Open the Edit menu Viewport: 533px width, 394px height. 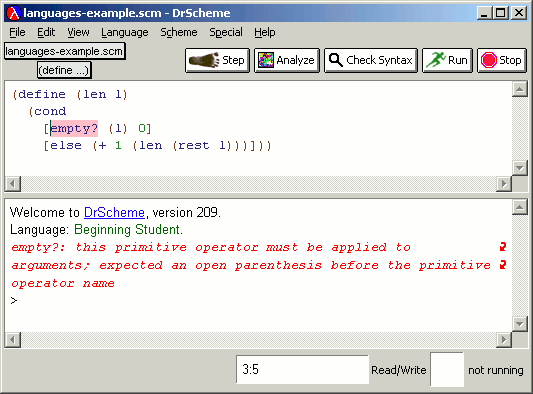click(x=46, y=32)
